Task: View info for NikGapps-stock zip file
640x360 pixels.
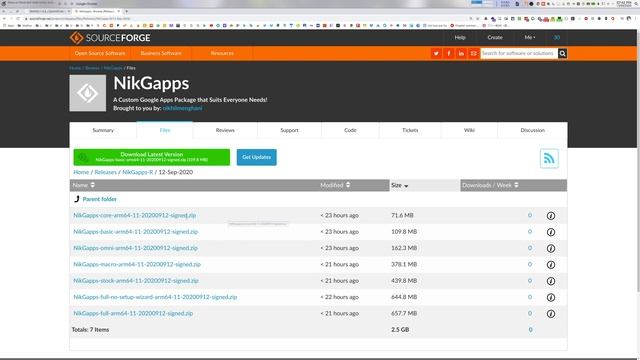Action: 551,281
